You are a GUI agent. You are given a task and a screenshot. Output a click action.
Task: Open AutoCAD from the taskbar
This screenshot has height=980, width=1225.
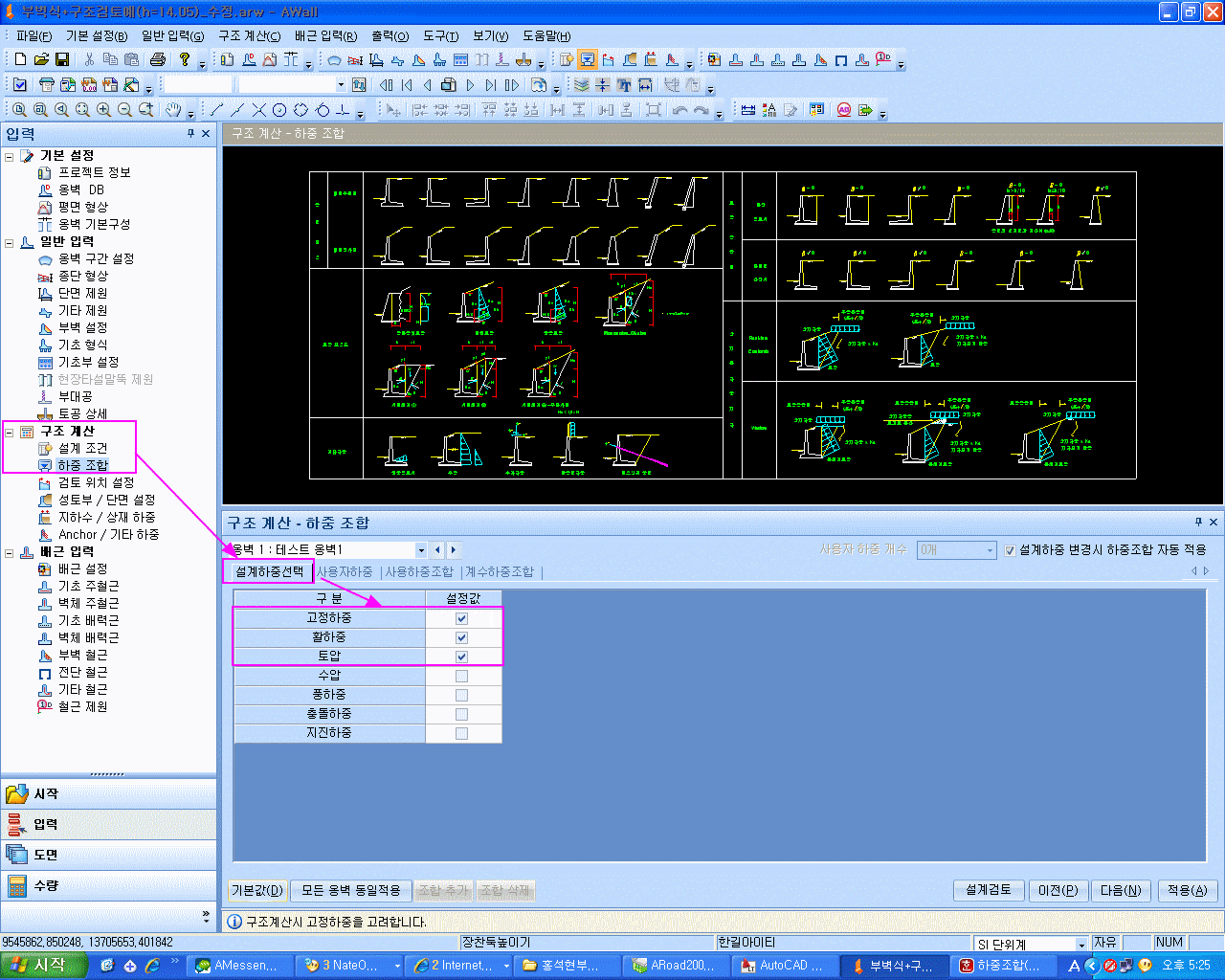click(781, 966)
